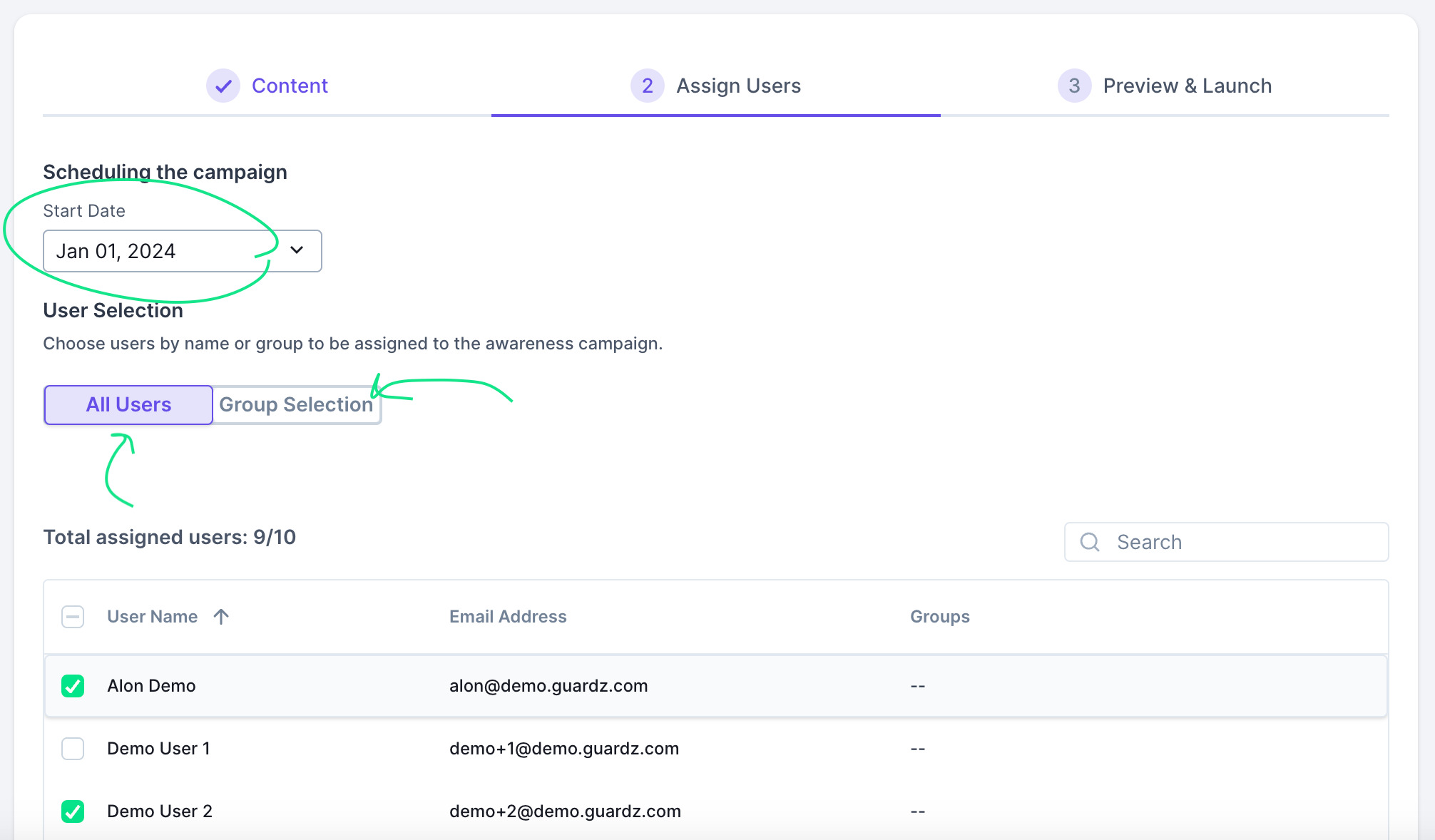1435x840 pixels.
Task: Click the Content step checkmark icon
Action: coord(223,86)
